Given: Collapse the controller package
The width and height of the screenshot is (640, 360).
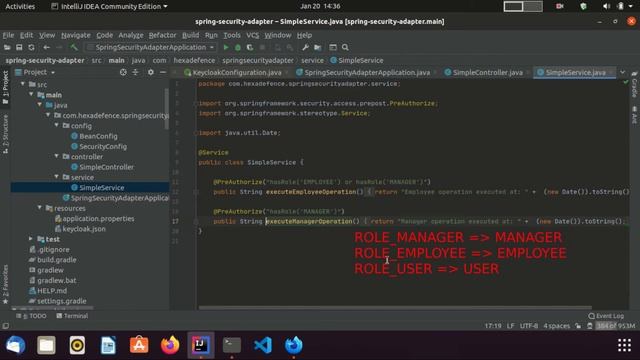Looking at the screenshot, I should tap(57, 156).
